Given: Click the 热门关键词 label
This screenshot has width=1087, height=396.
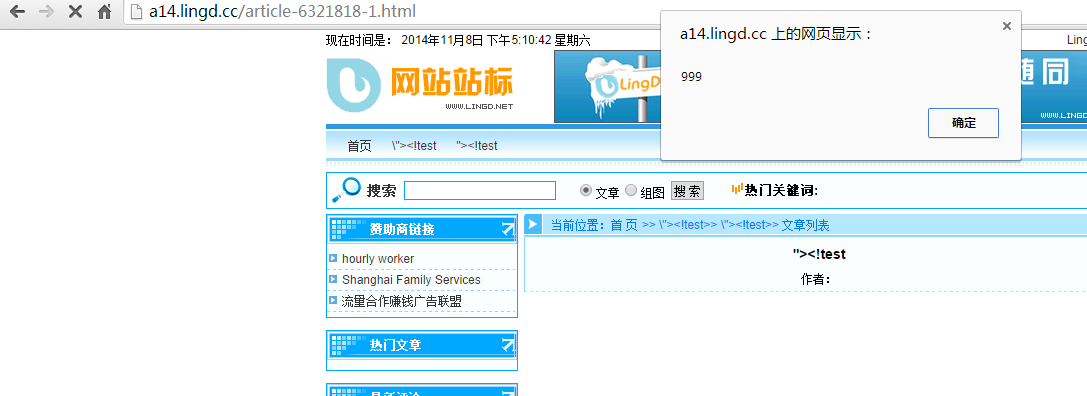Looking at the screenshot, I should coord(781,190).
